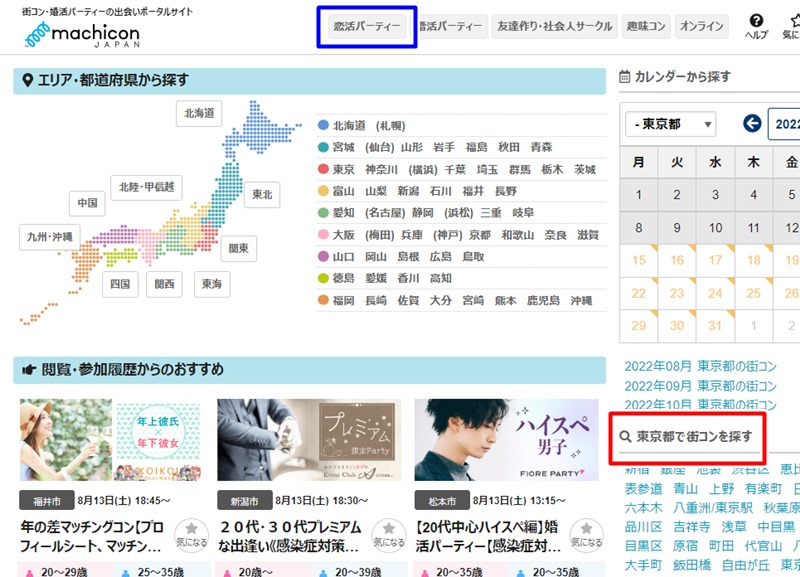Open the 趣味コン tab
The width and height of the screenshot is (800, 577).
click(646, 27)
